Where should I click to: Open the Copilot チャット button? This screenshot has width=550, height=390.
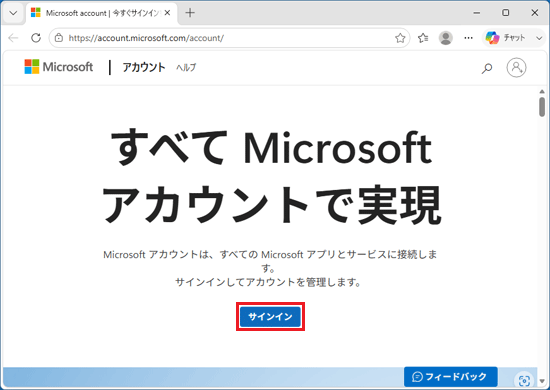(x=506, y=38)
